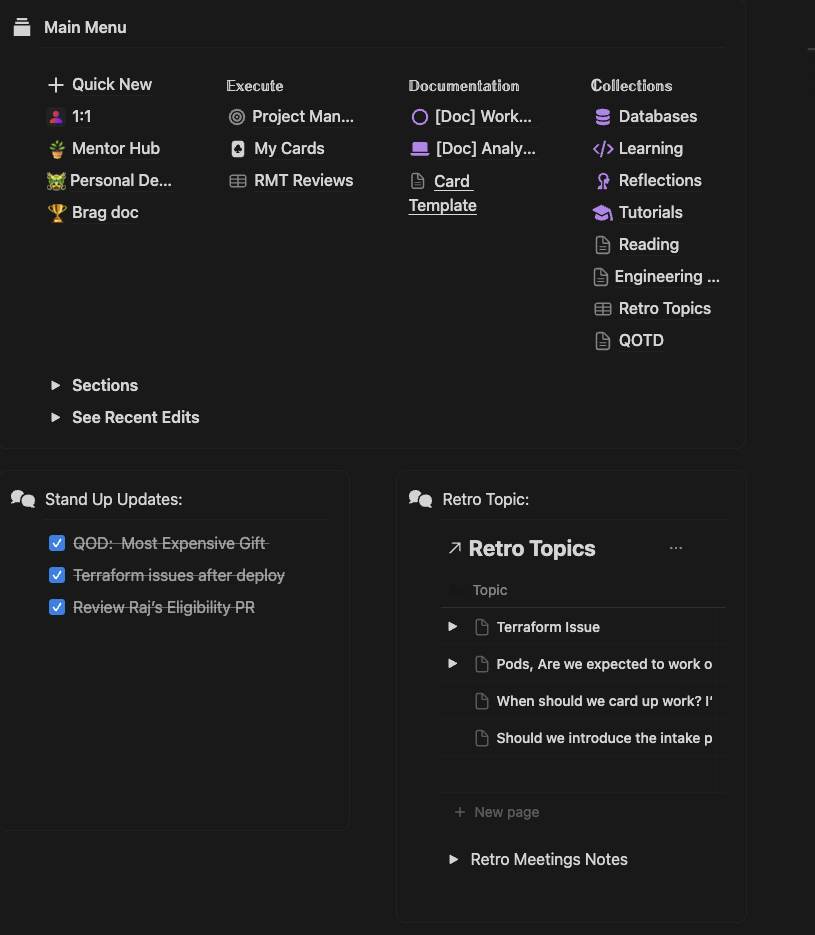Uncheck the QOD Most Expensive Gift checkbox
Screen dimensions: 815x935
coord(57,543)
